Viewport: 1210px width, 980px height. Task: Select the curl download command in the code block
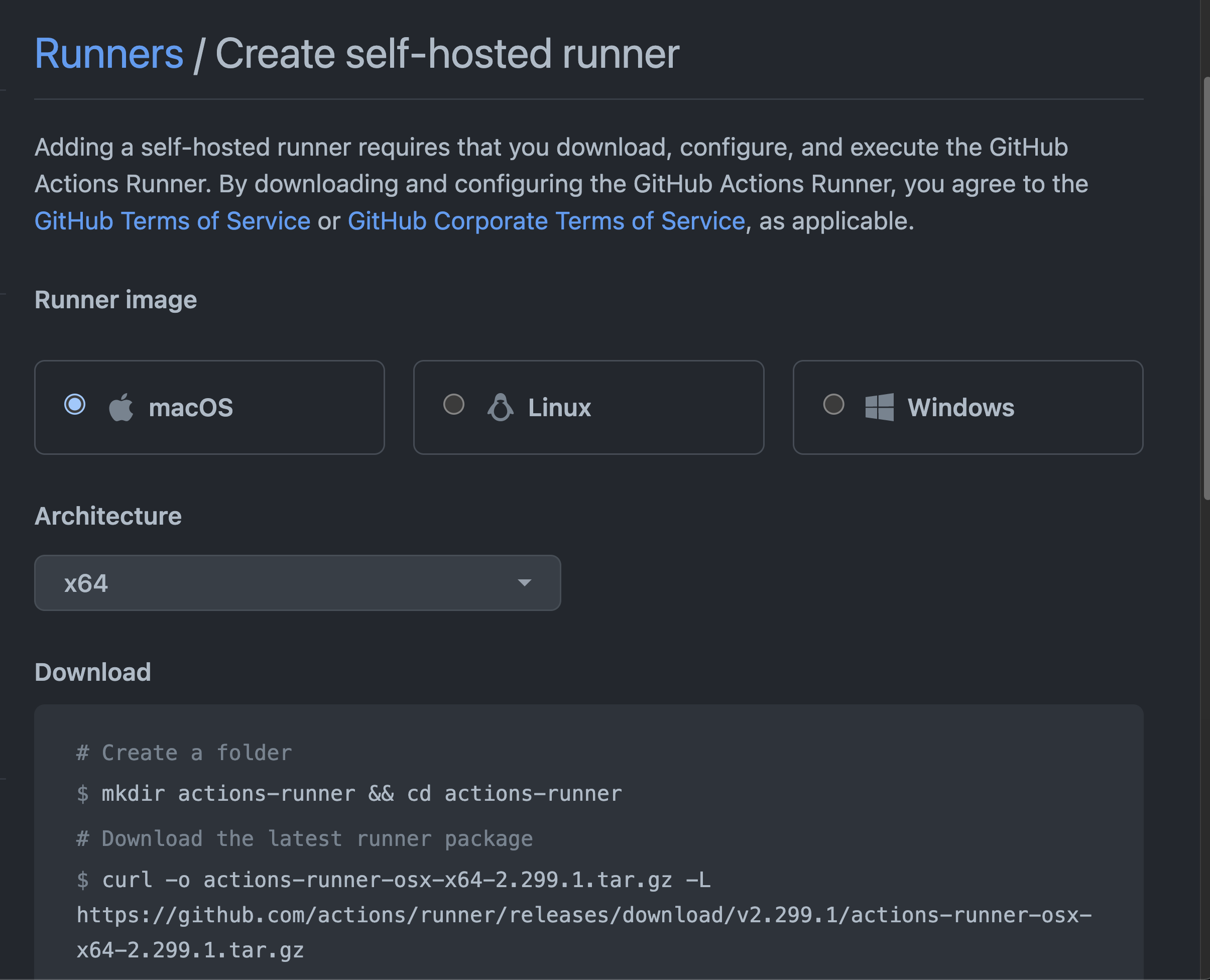pyautogui.click(x=394, y=880)
